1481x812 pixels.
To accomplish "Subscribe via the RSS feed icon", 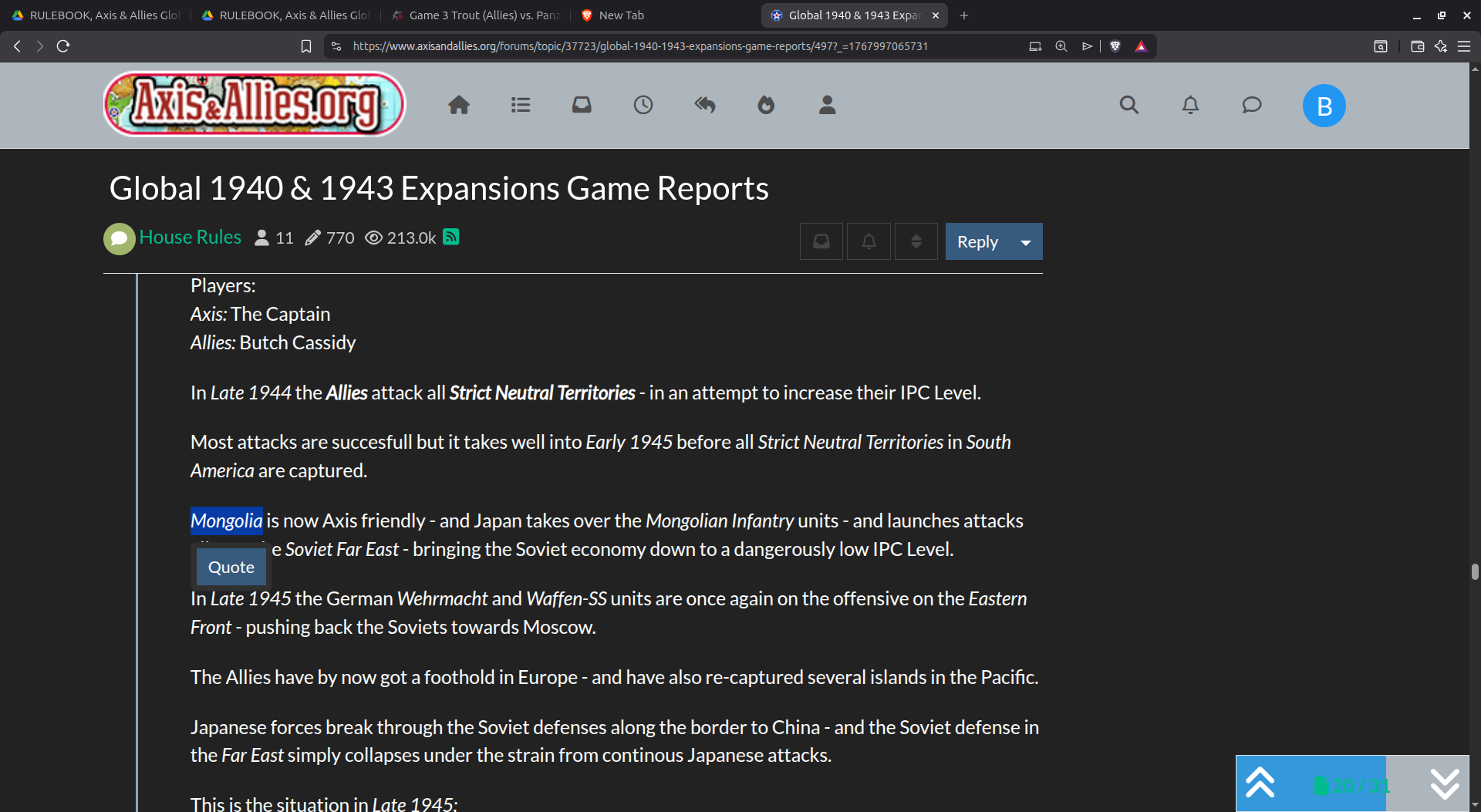I will click(451, 238).
